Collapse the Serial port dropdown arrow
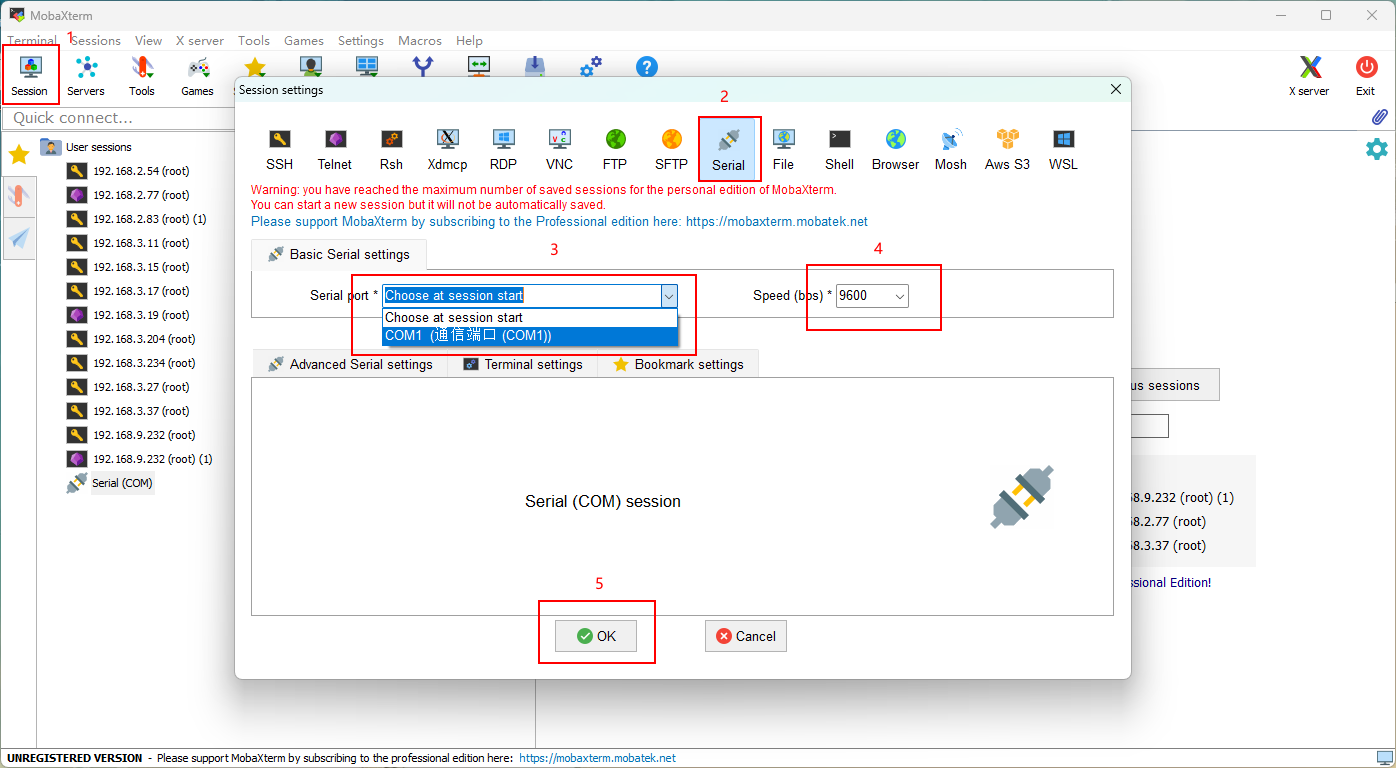 pos(669,296)
